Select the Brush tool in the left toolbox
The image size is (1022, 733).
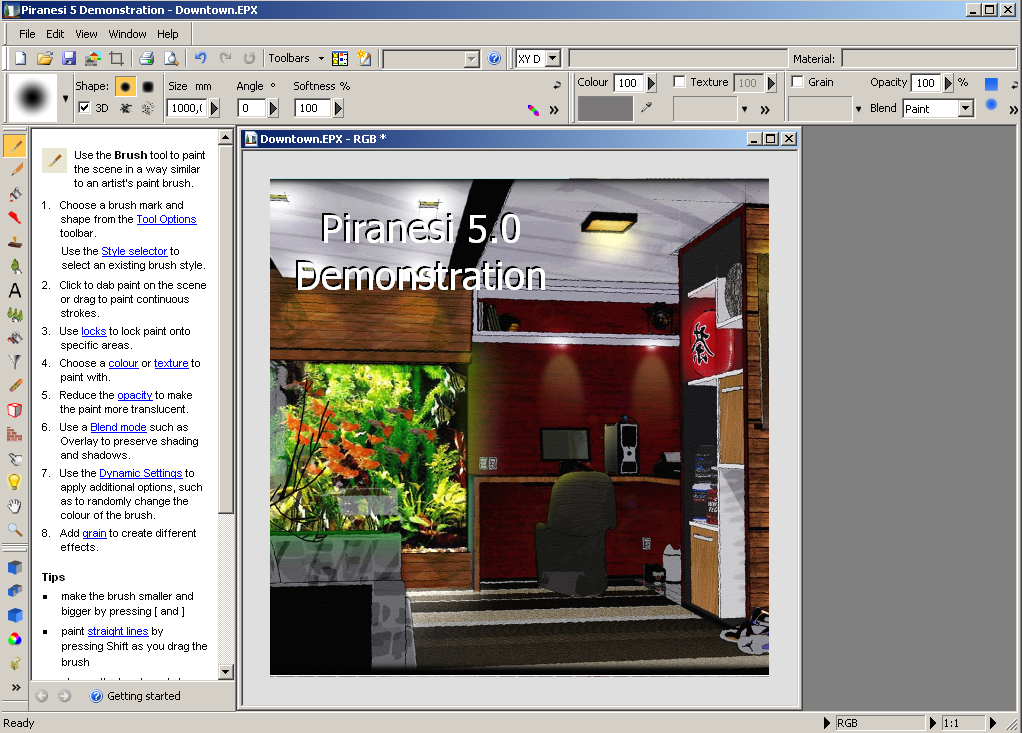point(14,146)
